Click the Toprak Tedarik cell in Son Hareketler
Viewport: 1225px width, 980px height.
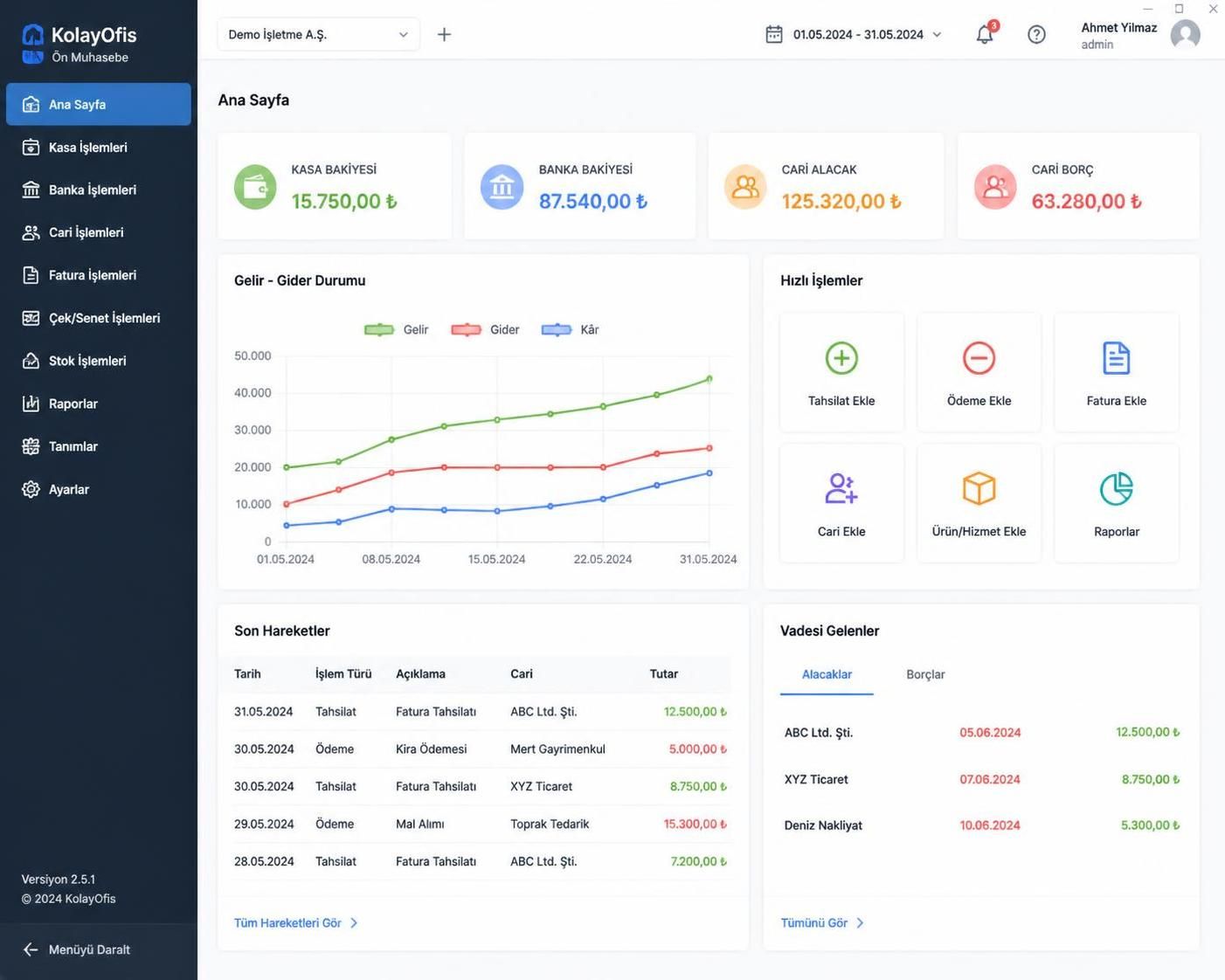click(550, 824)
